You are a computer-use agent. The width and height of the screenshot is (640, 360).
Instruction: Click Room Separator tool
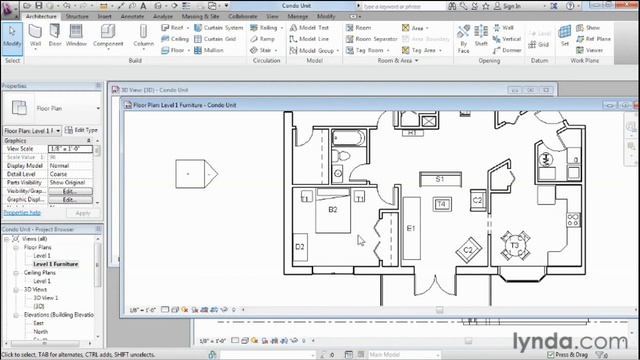(x=371, y=39)
